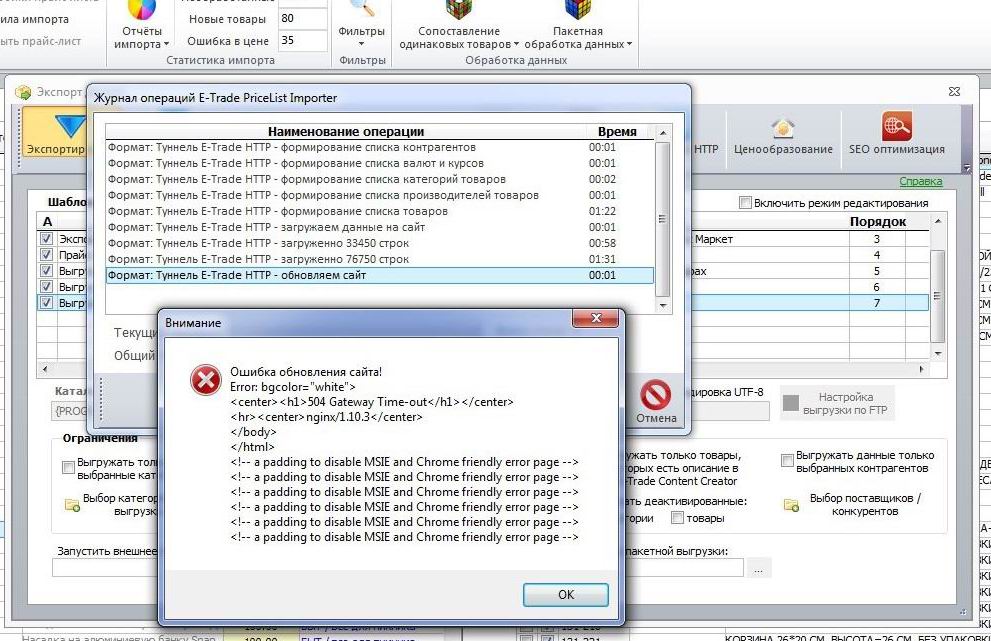Click the Ценообразование house icon
The height and width of the screenshot is (641, 991).
(782, 128)
